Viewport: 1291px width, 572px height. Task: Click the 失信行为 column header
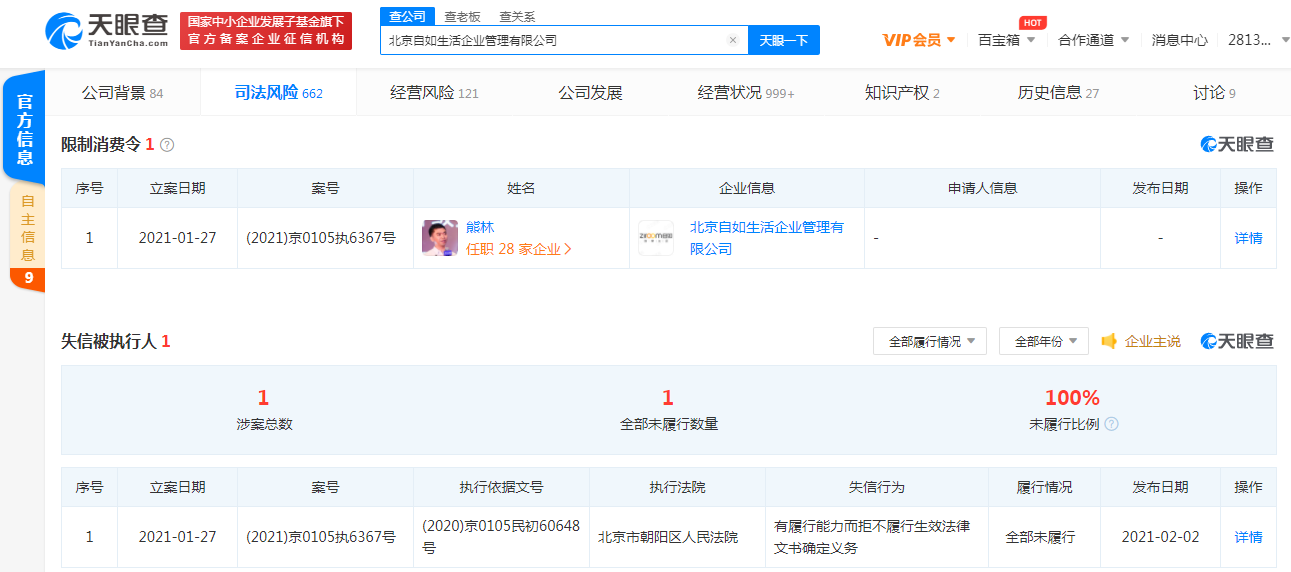[x=876, y=487]
